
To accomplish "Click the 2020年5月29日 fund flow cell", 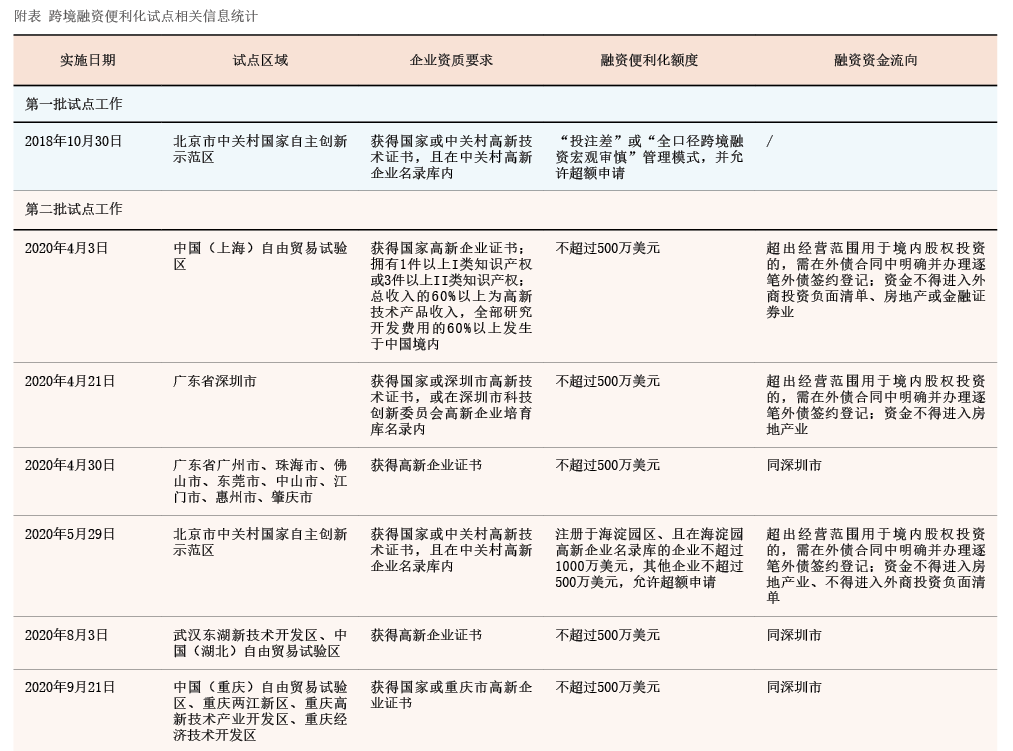I will pos(876,566).
